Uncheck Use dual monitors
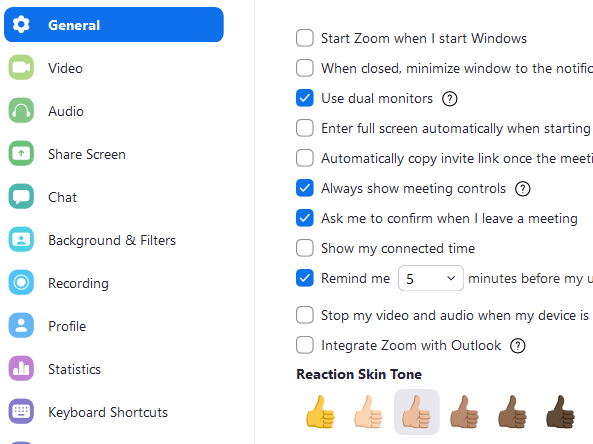Screen dimensions: 593x444 (x=305, y=98)
